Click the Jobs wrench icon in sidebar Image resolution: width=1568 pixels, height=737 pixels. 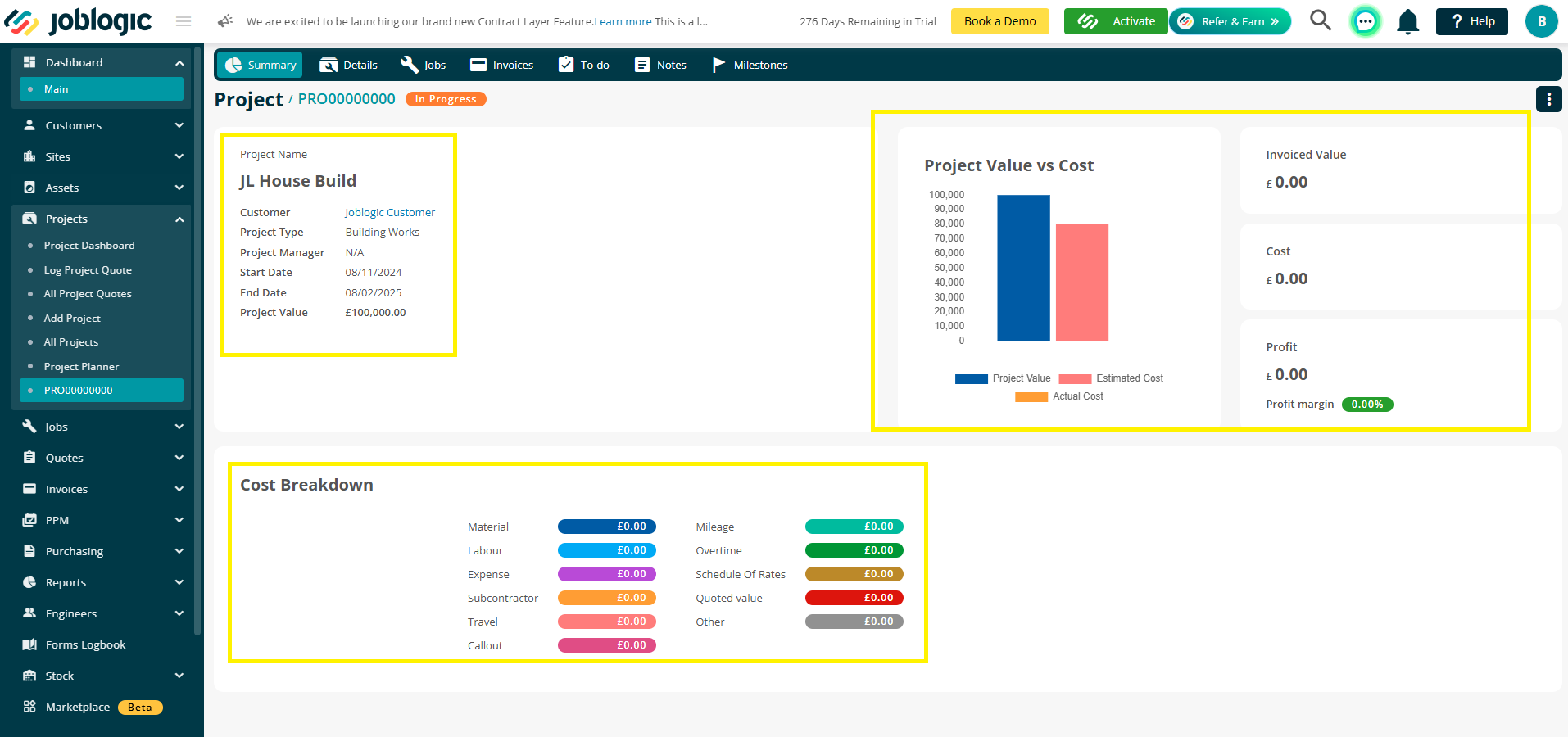tap(29, 427)
